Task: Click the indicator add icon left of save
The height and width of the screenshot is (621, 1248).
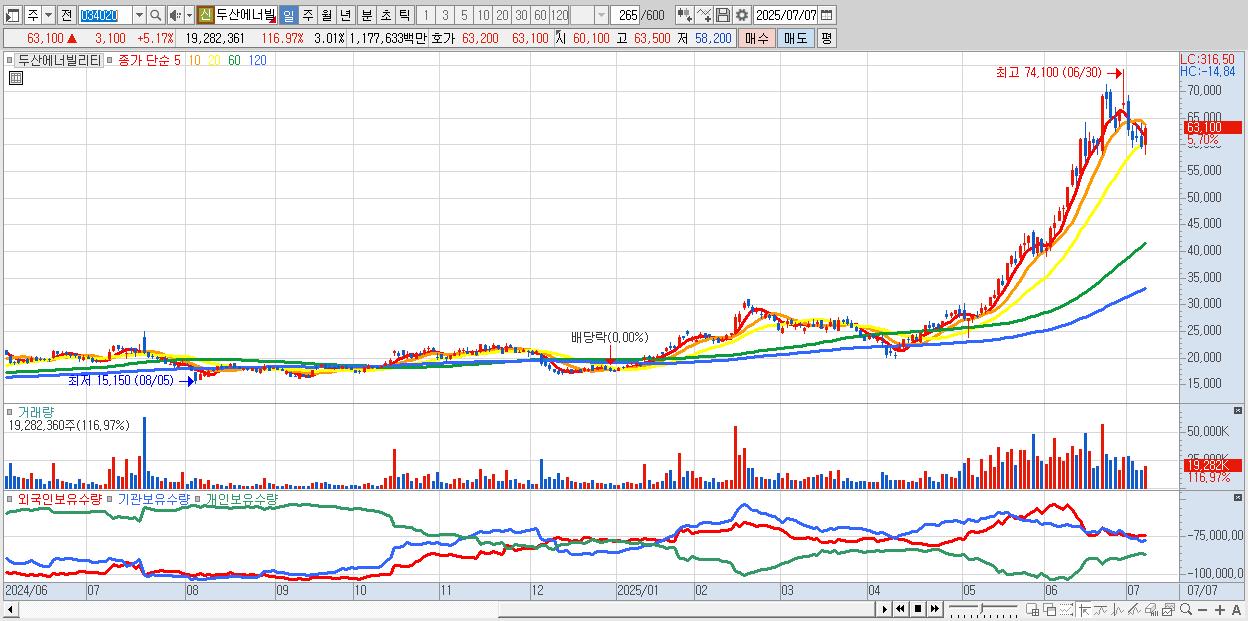Action: point(703,15)
